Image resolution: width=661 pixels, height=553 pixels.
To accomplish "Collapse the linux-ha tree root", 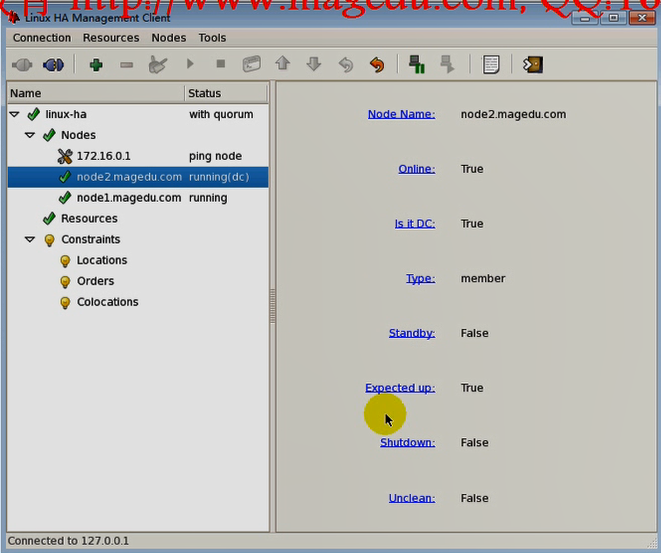I will [14, 115].
